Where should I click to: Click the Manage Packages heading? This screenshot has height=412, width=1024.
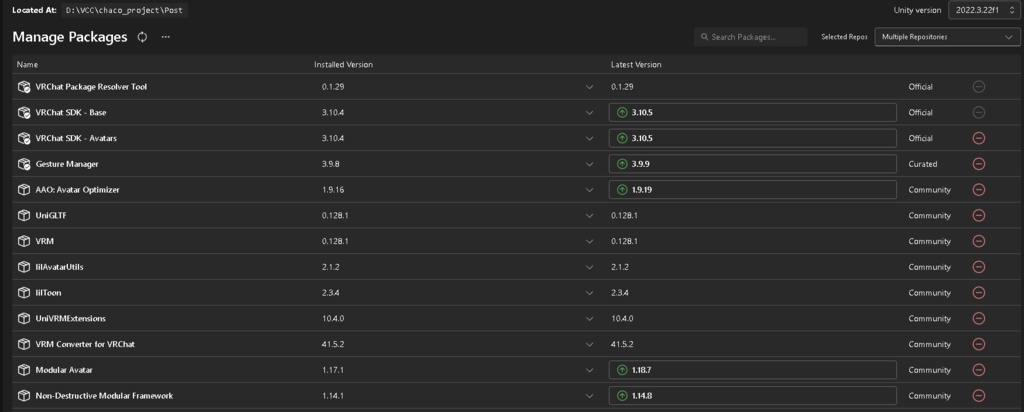(x=70, y=37)
